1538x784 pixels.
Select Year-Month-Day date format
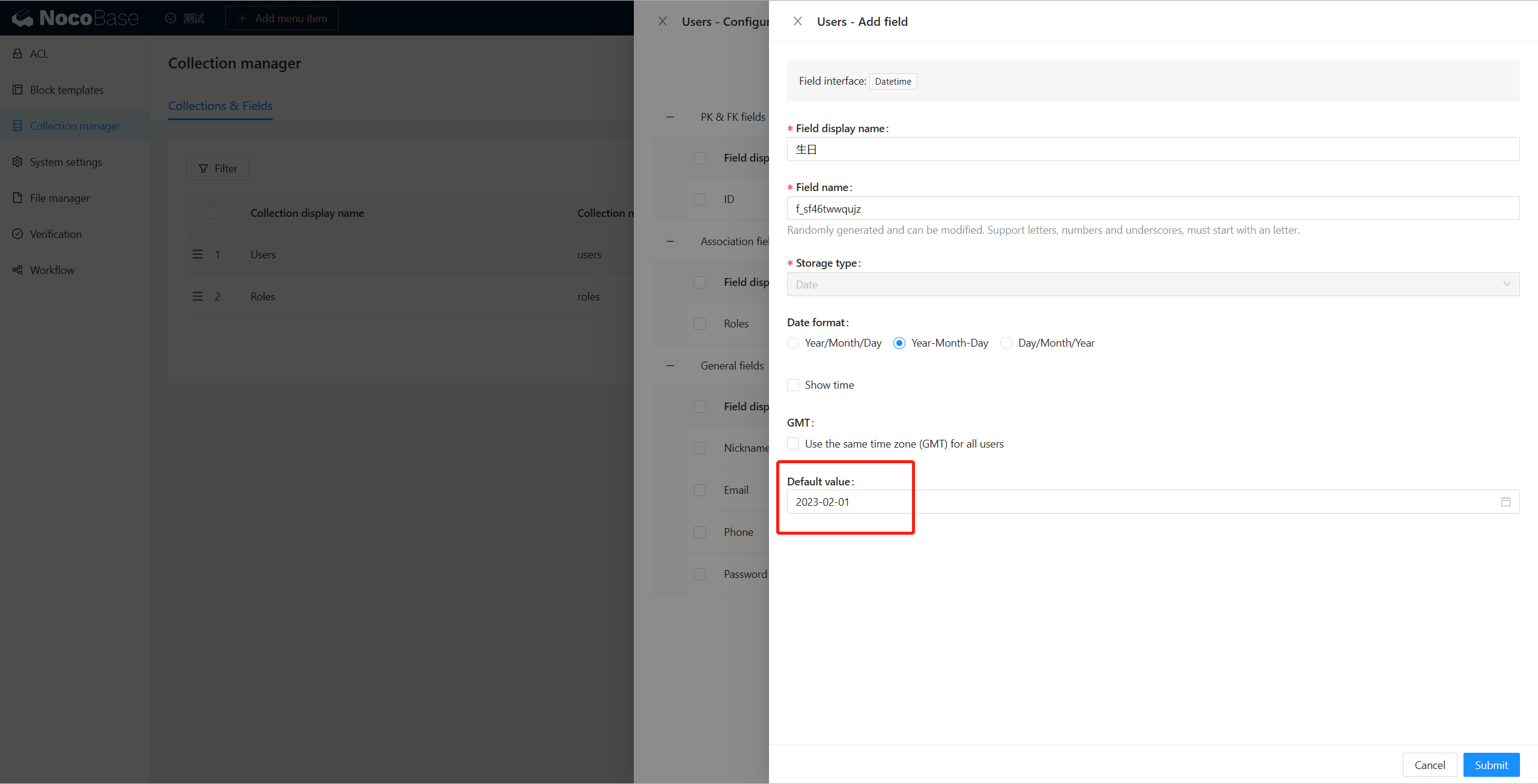pos(899,343)
